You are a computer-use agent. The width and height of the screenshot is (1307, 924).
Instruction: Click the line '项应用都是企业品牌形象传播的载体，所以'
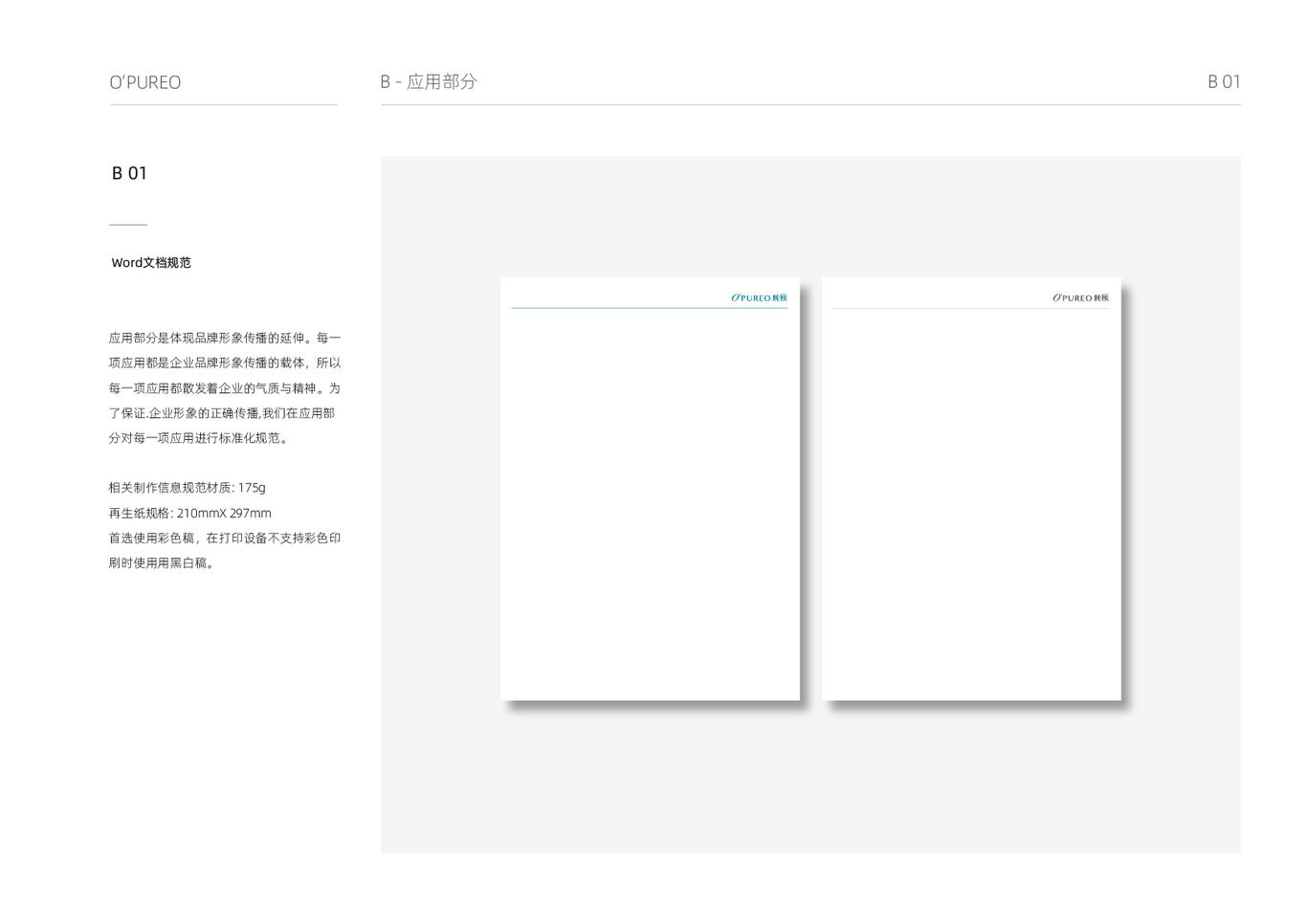[x=225, y=363]
